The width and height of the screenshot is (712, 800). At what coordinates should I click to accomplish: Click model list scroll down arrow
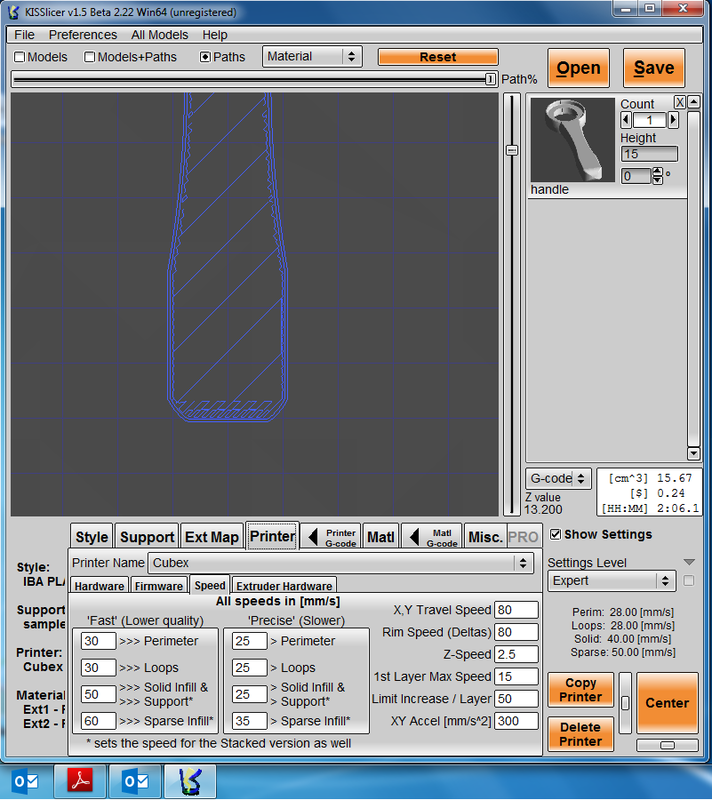(693, 453)
